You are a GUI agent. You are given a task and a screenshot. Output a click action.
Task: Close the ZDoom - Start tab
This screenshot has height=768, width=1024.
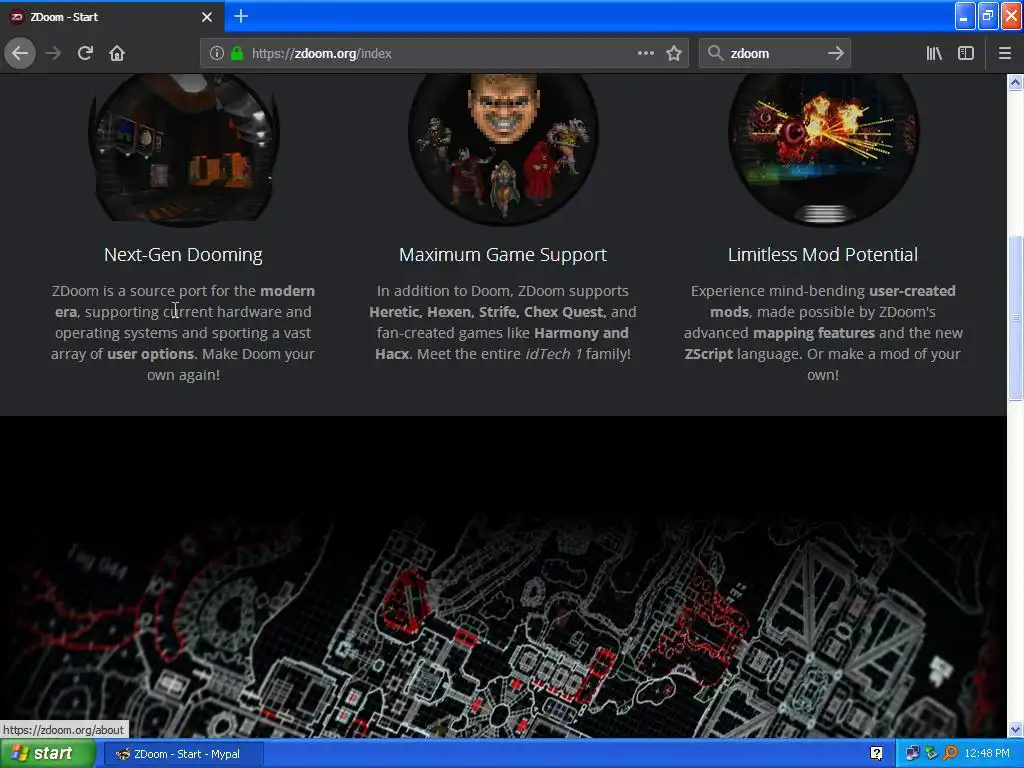[x=207, y=17]
